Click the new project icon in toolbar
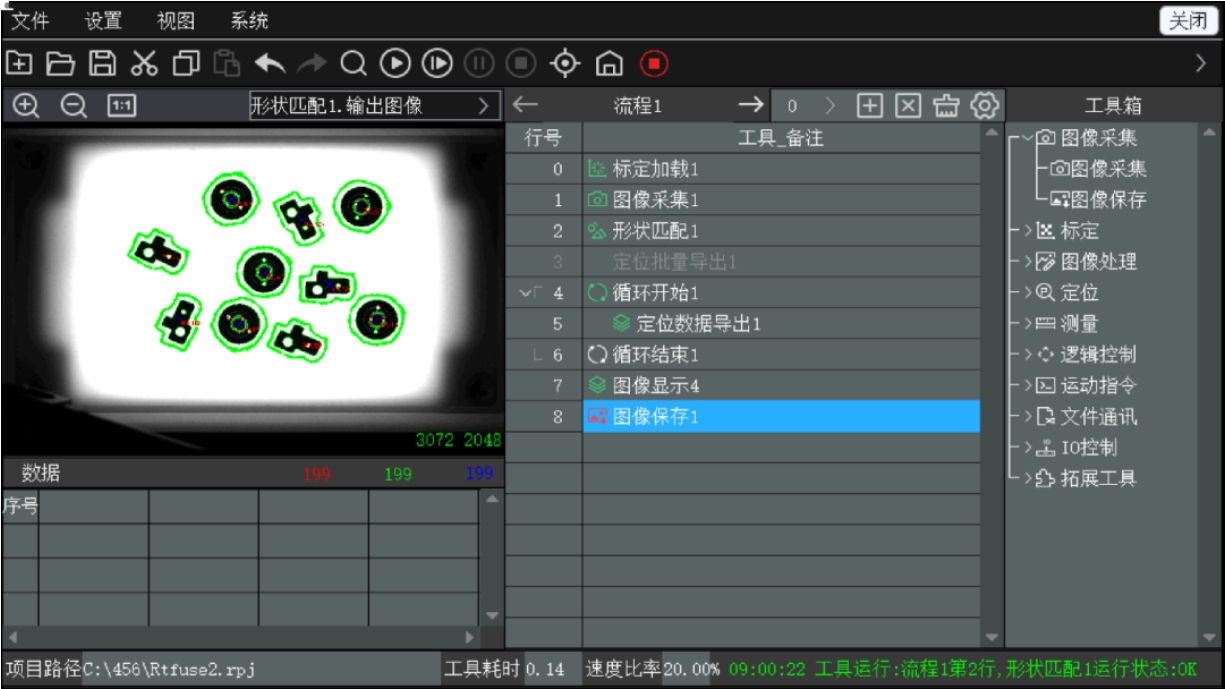Image resolution: width=1225 pixels, height=689 pixels. [18, 63]
